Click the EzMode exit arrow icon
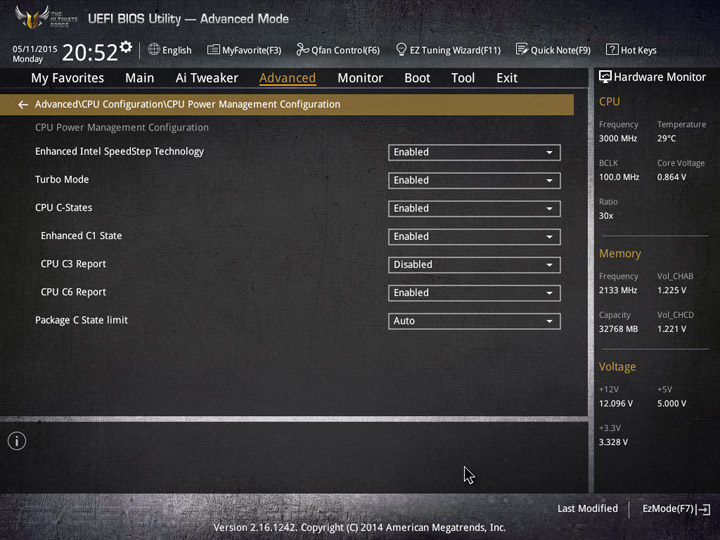 703,509
